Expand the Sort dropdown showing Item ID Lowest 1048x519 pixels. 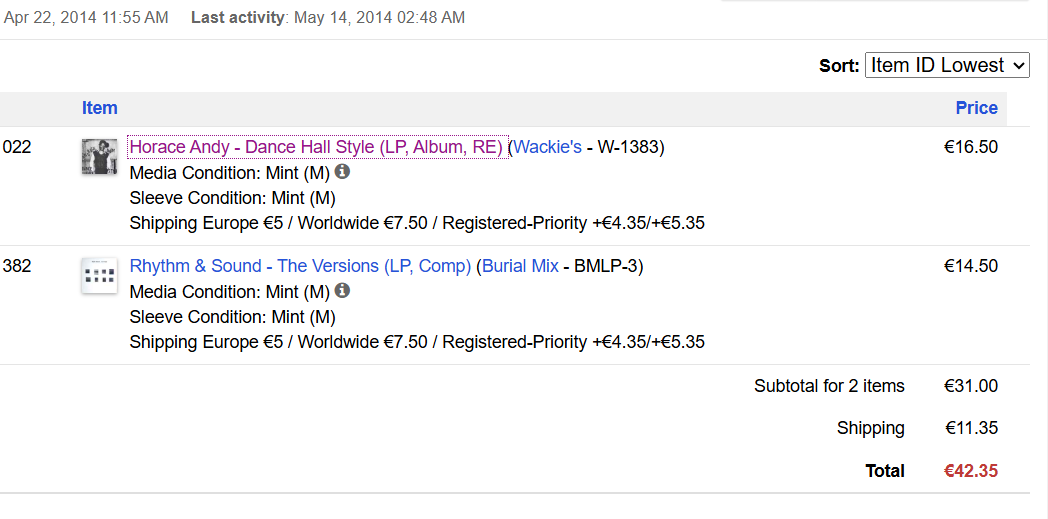tap(946, 65)
